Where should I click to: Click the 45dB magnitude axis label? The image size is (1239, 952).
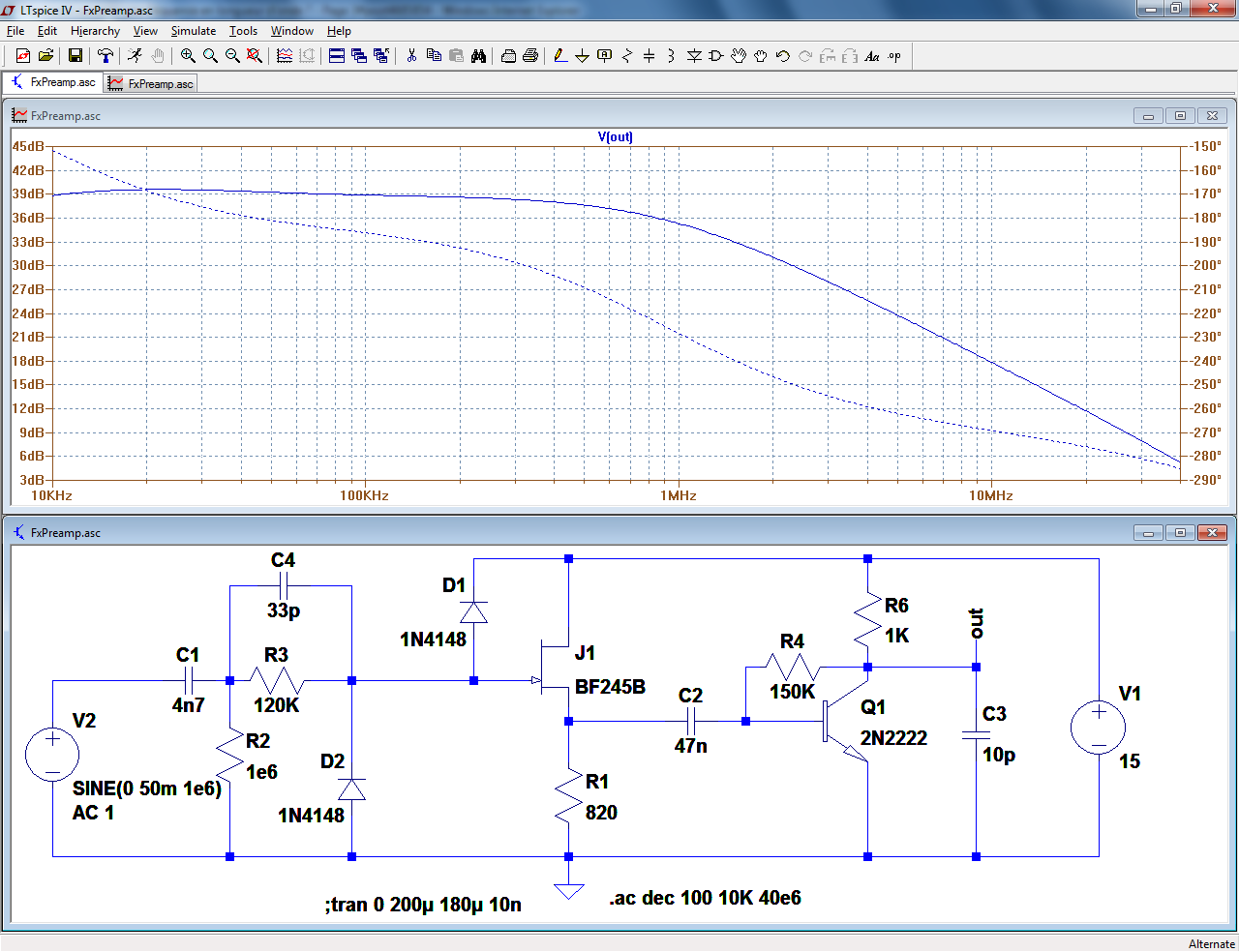point(28,146)
